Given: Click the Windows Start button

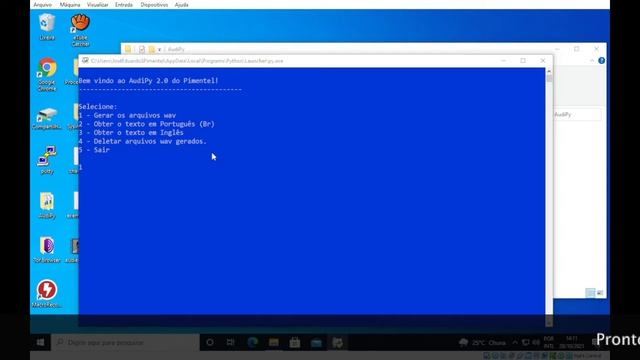Looking at the screenshot, I should pos(40,342).
